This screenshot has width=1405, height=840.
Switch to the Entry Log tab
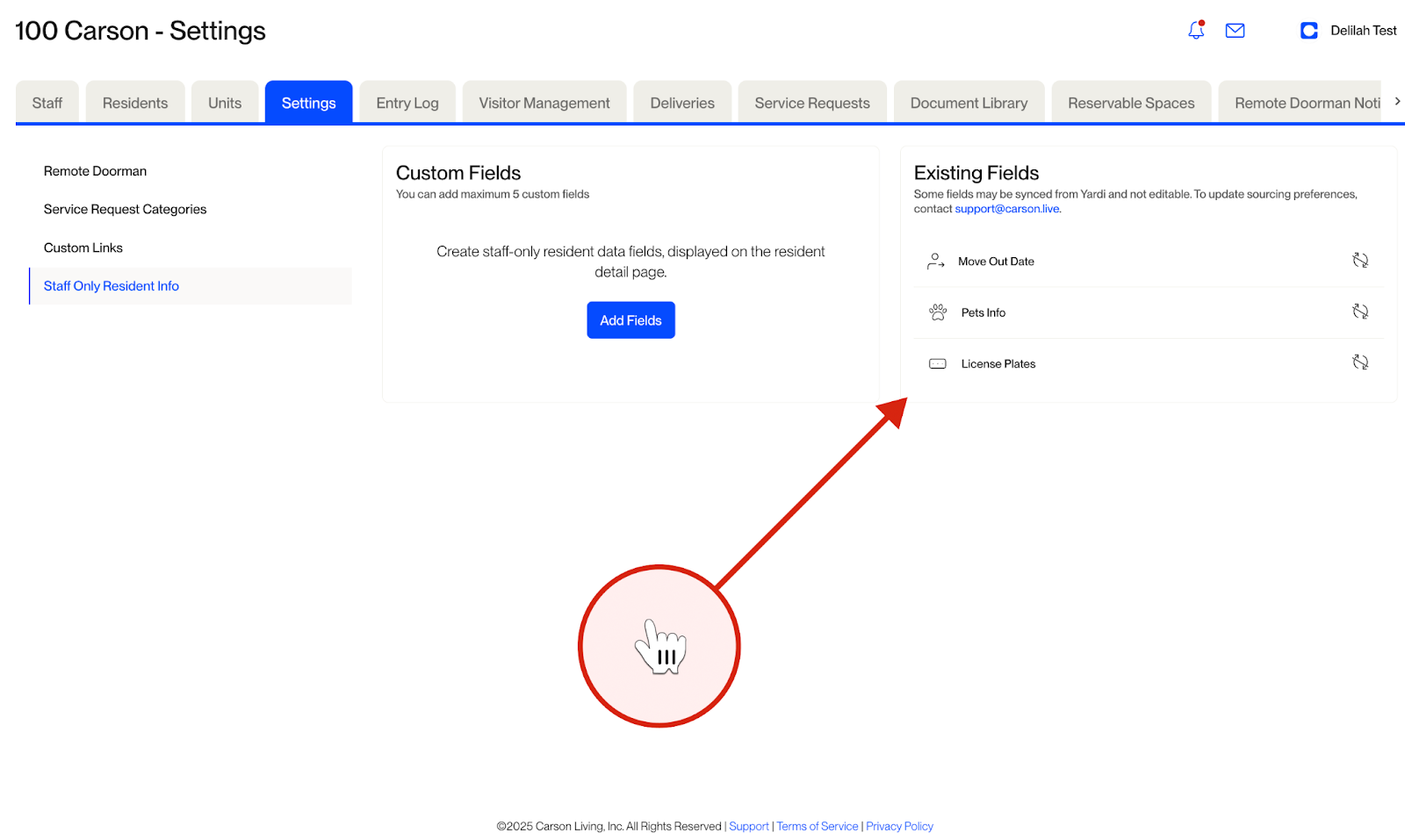point(407,102)
